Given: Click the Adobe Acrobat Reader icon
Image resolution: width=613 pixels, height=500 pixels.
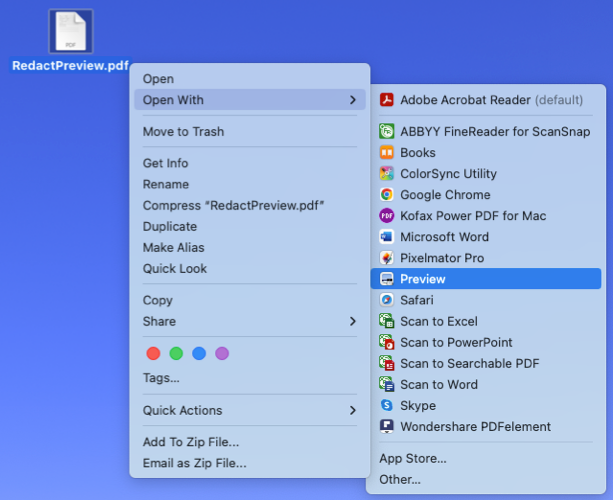Looking at the screenshot, I should [386, 100].
